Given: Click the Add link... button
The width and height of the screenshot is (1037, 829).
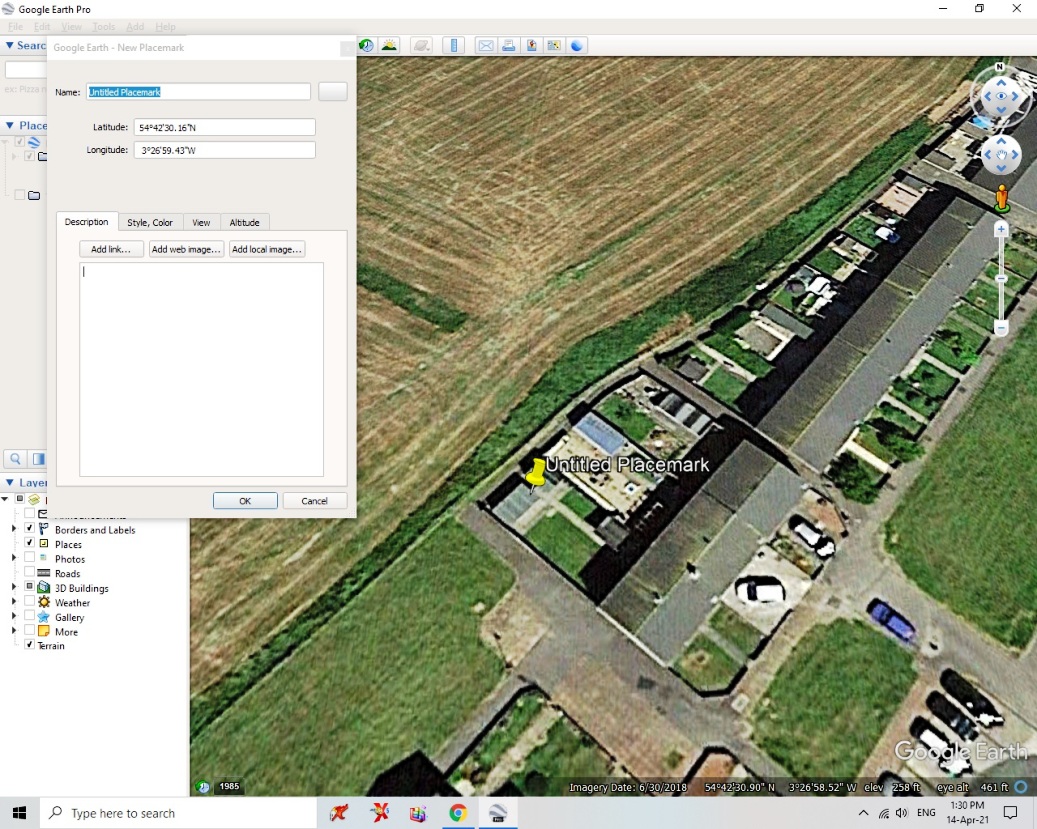Looking at the screenshot, I should 111,249.
